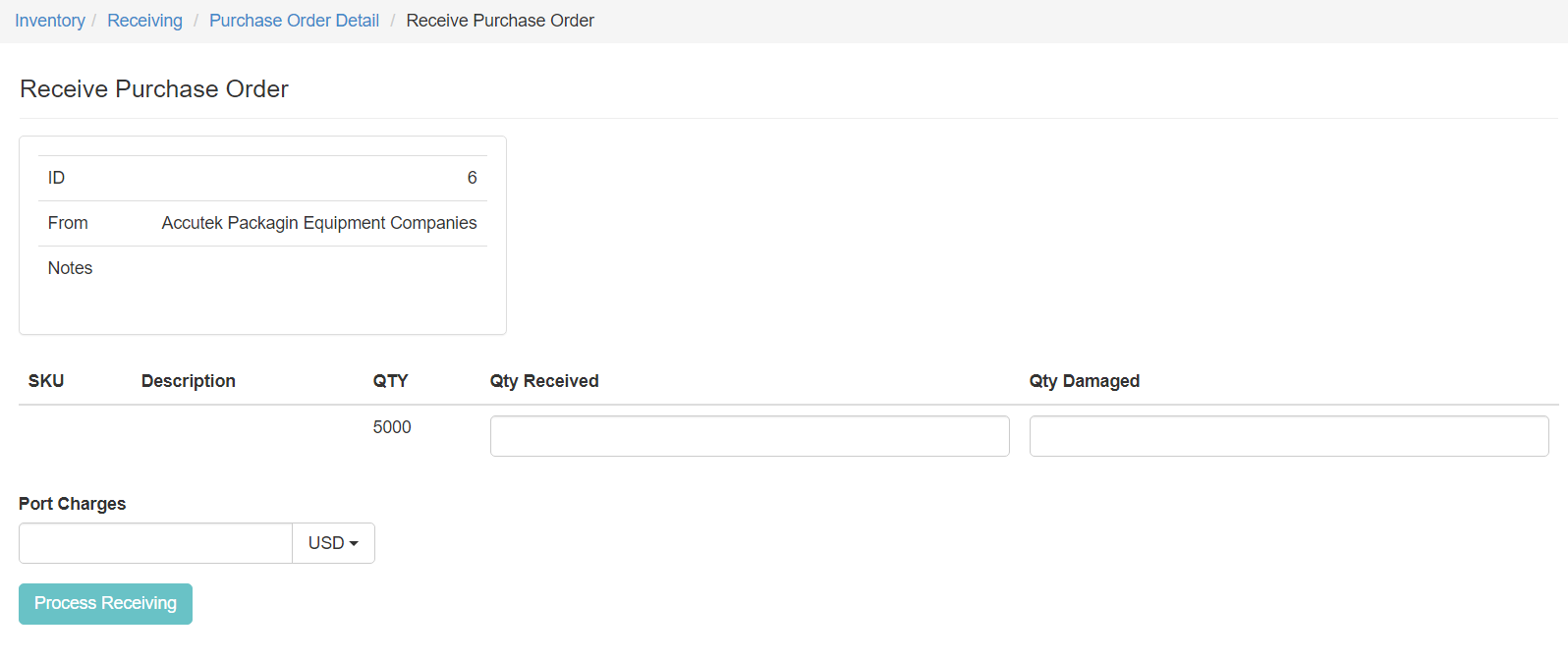This screenshot has height=661, width=1568.
Task: Click the Accutek Packagin Equipment Companies text
Action: click(319, 223)
